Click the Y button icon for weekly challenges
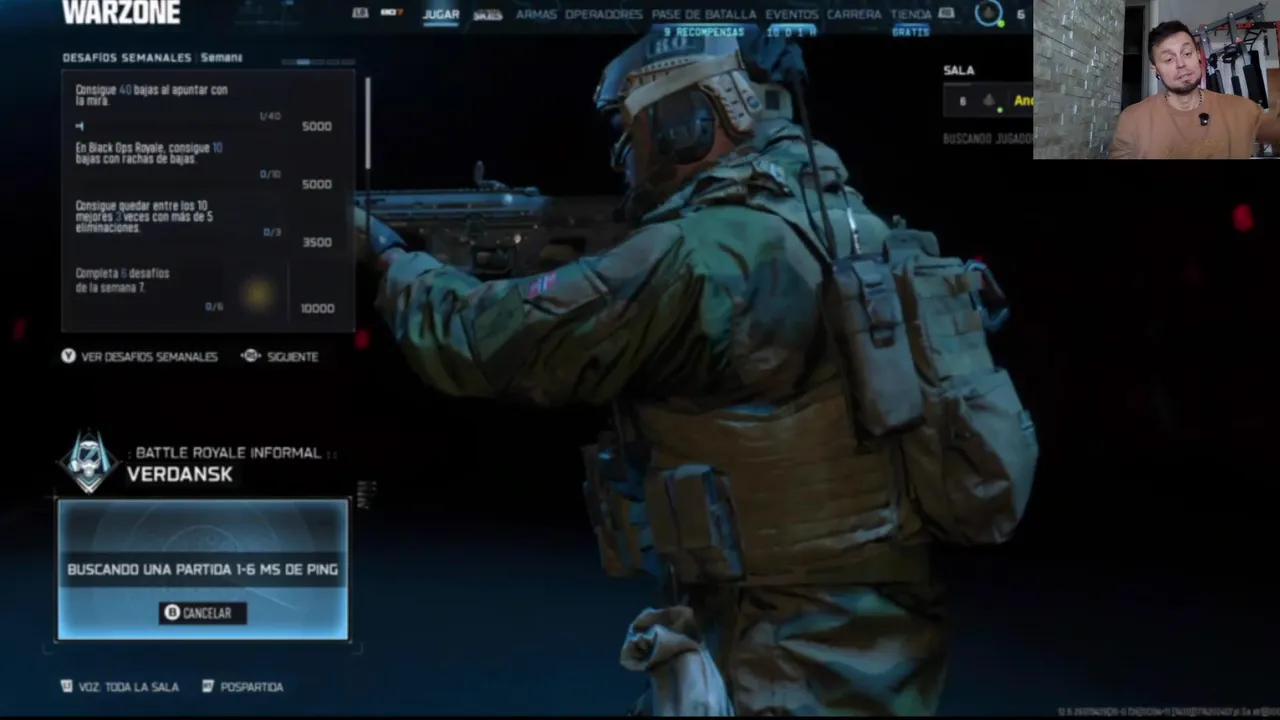 click(x=68, y=356)
